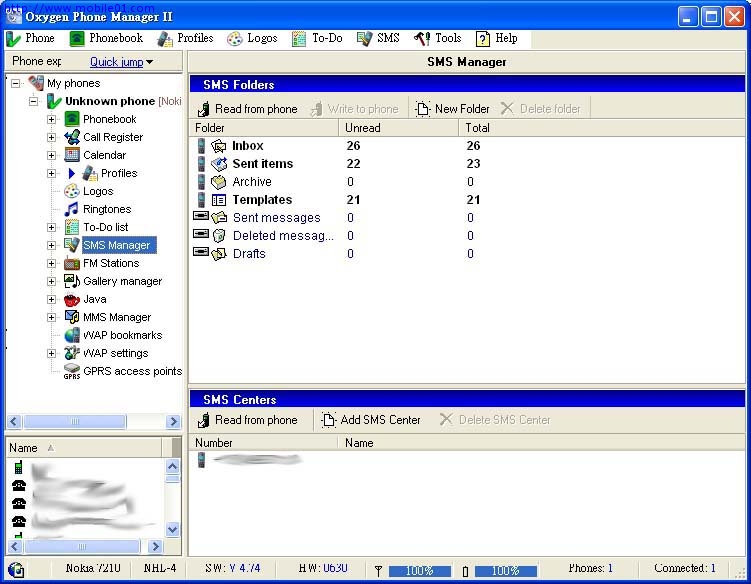This screenshot has height=584, width=751.
Task: Read SMS Centers from phone
Action: click(248, 420)
